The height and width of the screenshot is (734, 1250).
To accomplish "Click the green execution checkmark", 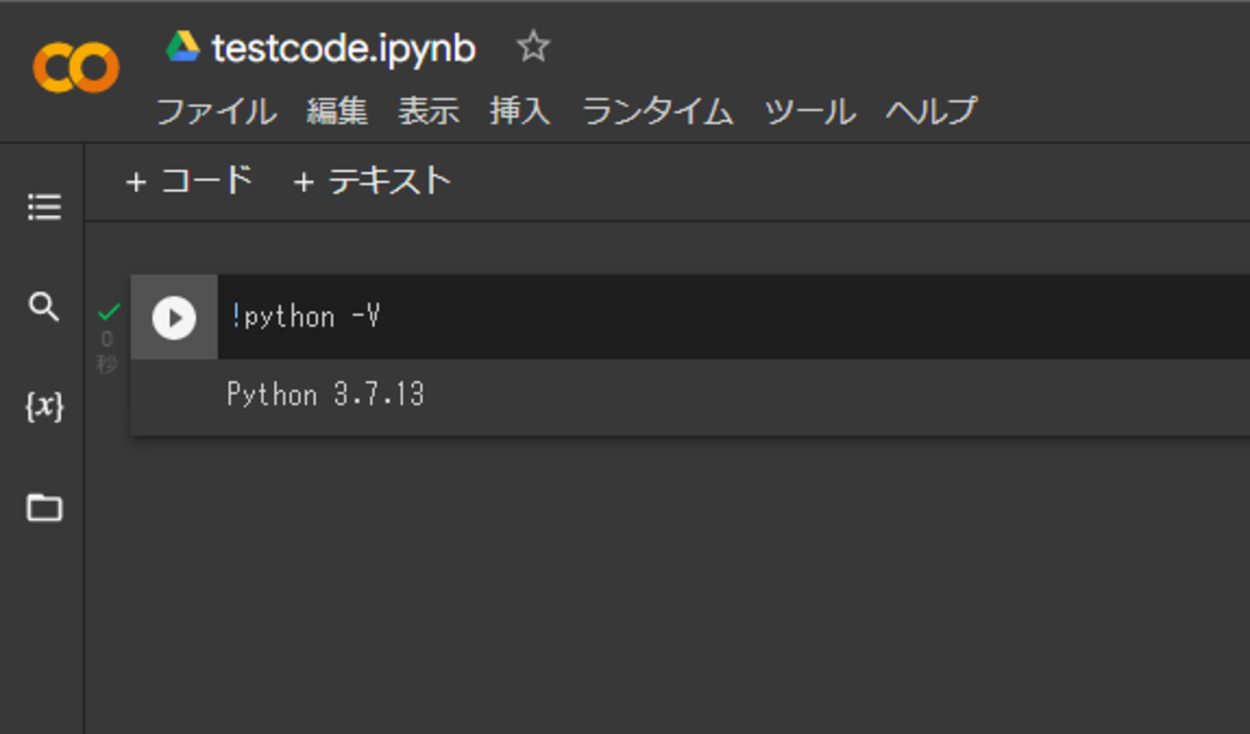I will coord(109,311).
